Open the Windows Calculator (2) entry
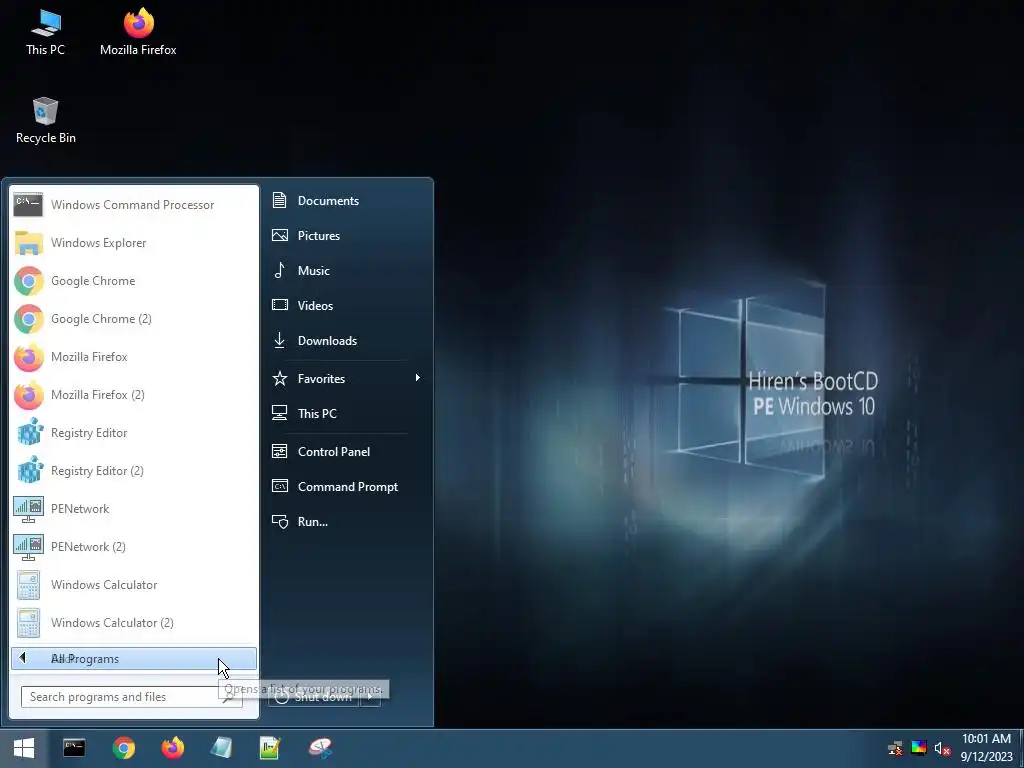The image size is (1024, 768). [x=134, y=622]
